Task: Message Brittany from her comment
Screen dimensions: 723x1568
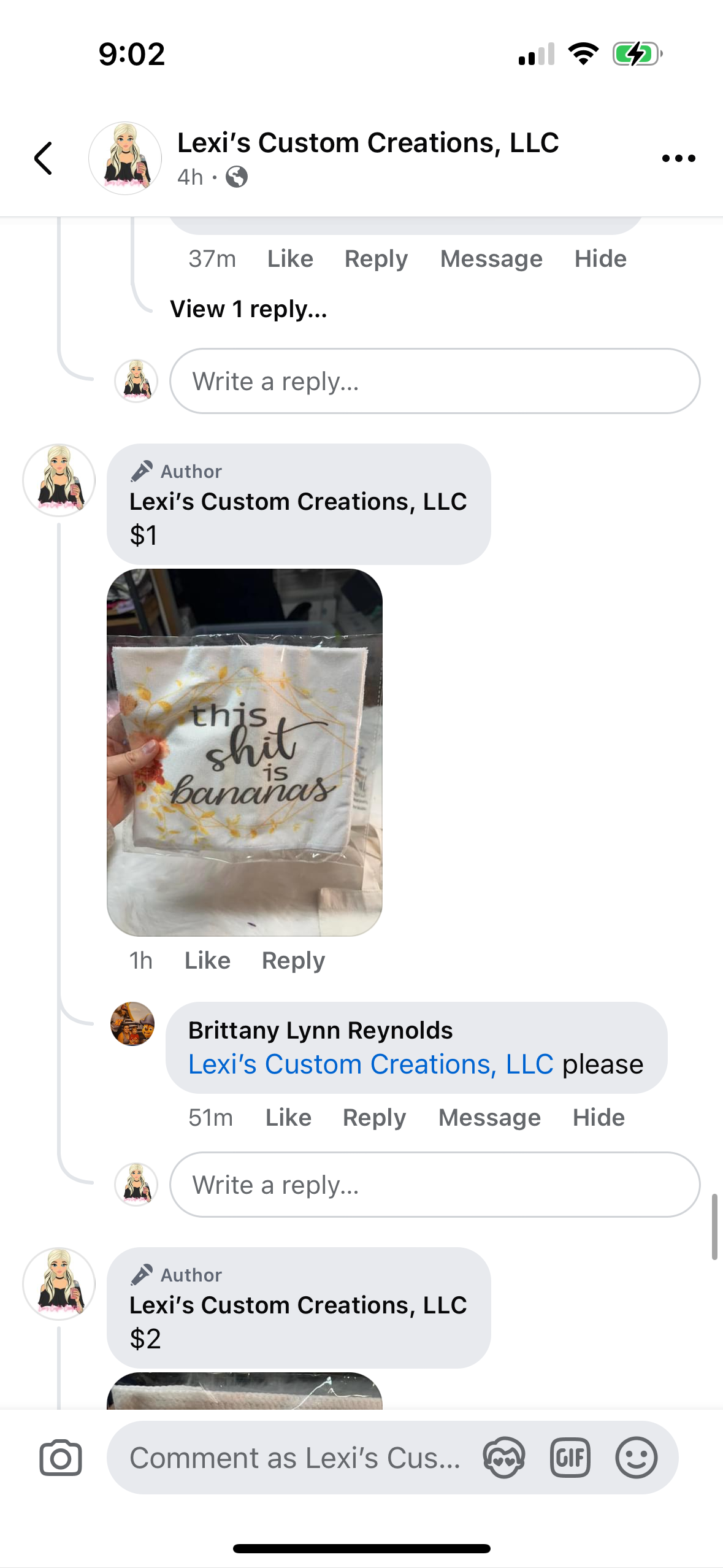Action: 489,1117
